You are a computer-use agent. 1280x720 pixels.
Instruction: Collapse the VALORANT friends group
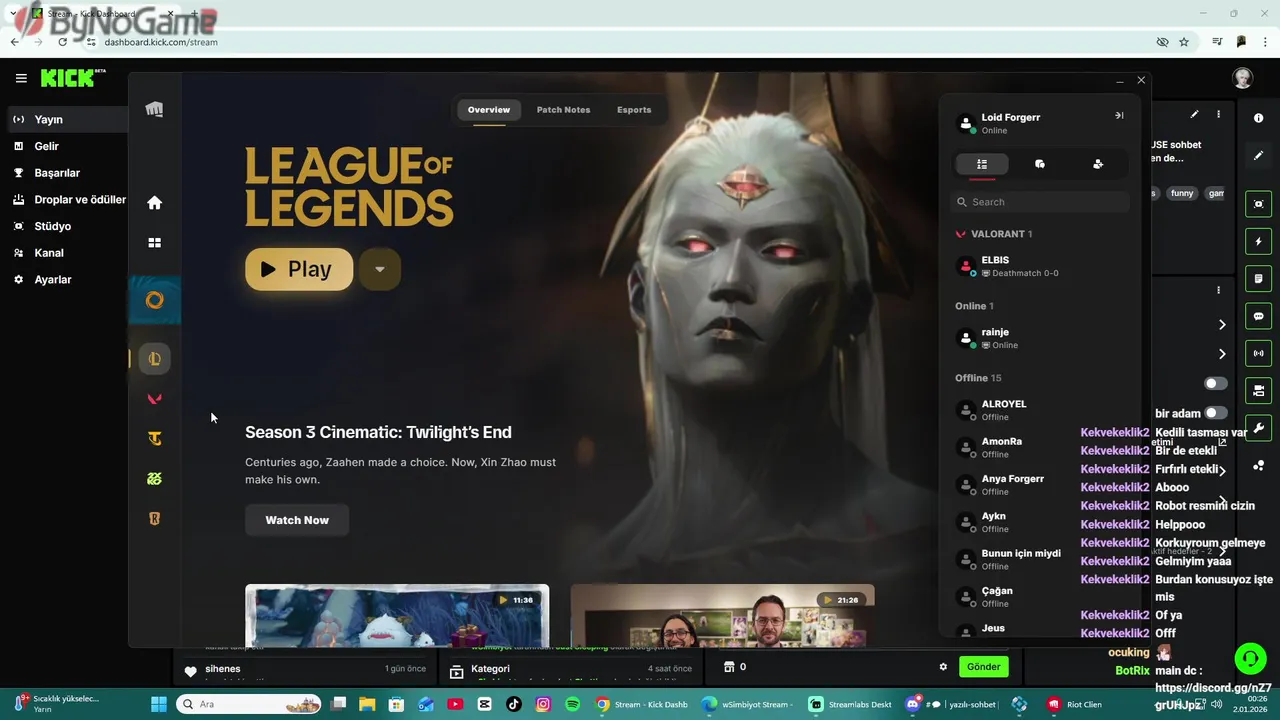pyautogui.click(x=994, y=234)
